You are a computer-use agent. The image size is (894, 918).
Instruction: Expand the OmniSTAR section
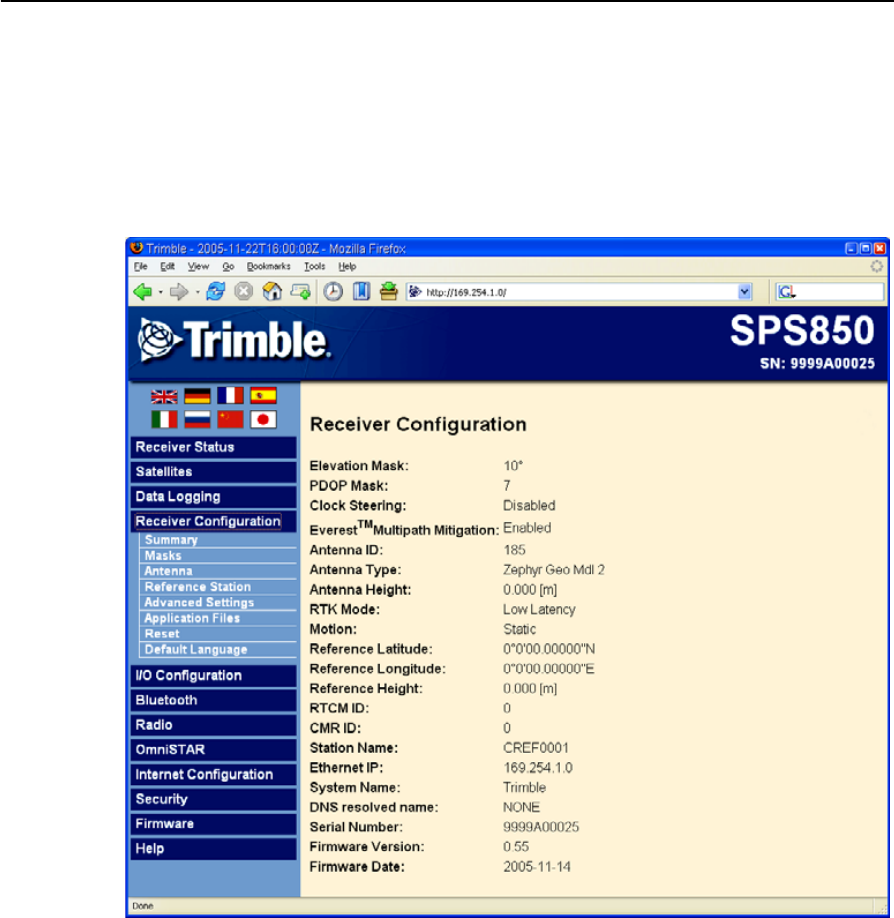[214, 750]
